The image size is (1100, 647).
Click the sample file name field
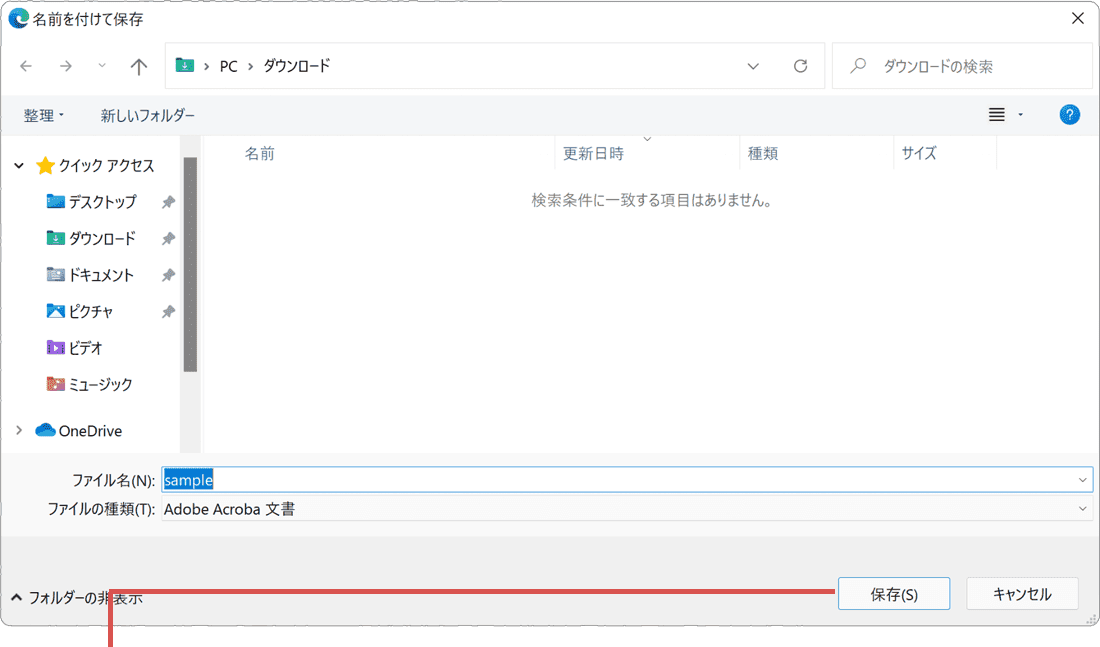tap(400, 480)
